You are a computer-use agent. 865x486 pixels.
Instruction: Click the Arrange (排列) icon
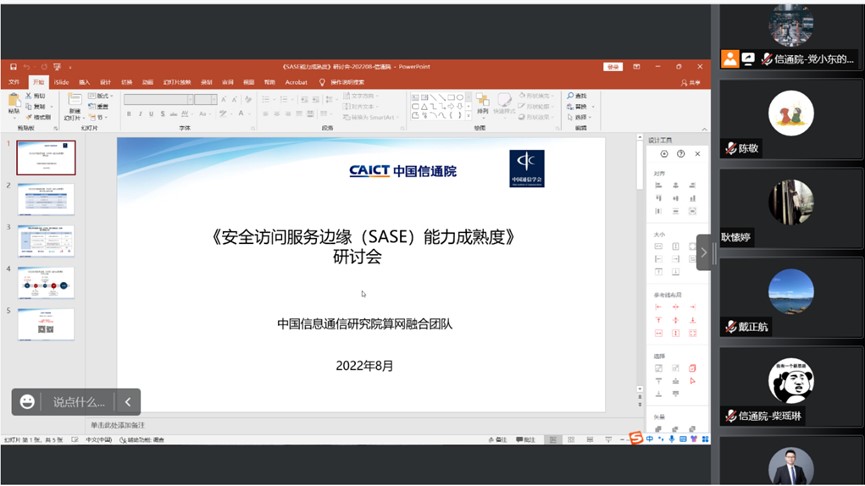click(483, 100)
